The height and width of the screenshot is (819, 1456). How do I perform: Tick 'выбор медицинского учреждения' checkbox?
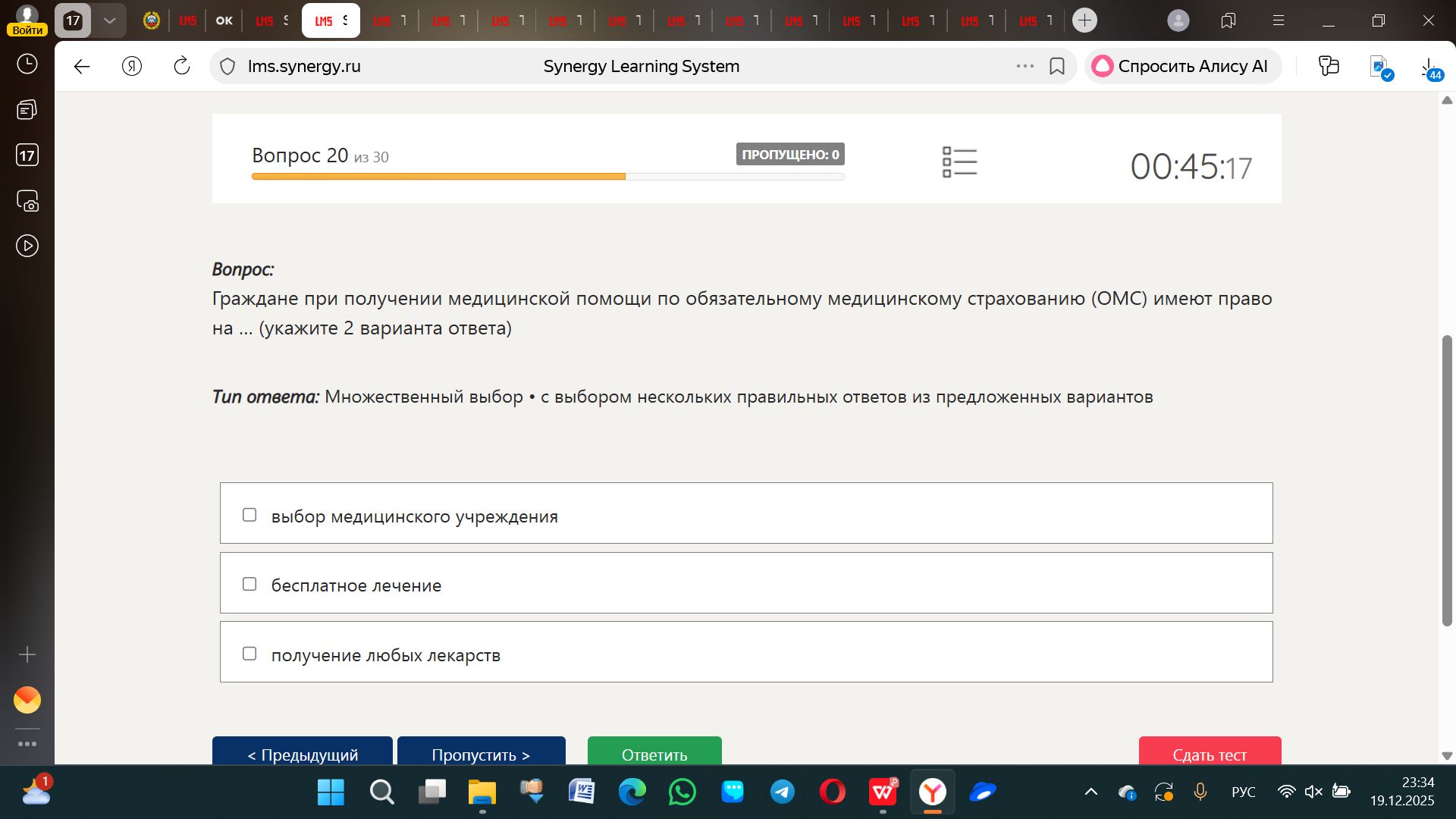pyautogui.click(x=249, y=515)
